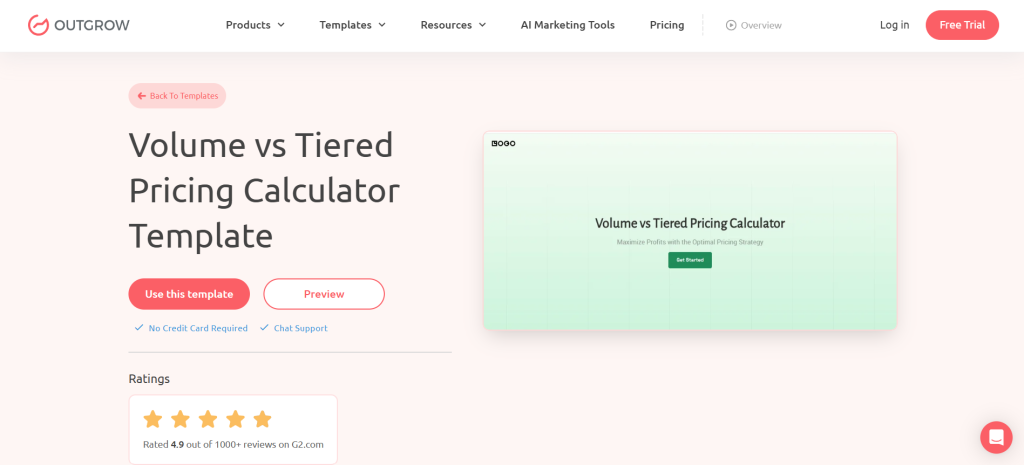This screenshot has height=465, width=1024.
Task: Click the Chat Support checkmark
Action: (264, 328)
